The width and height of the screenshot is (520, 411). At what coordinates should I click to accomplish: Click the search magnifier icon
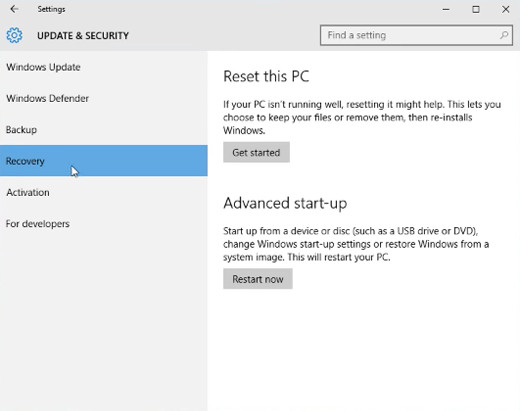[504, 35]
